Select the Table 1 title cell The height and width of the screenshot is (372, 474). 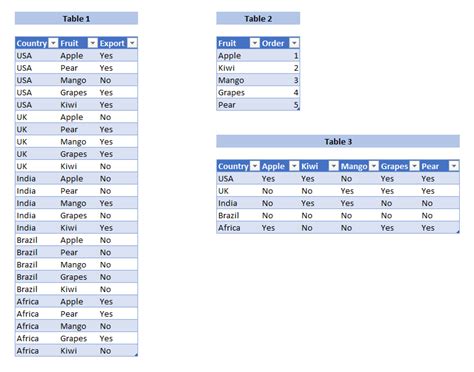pyautogui.click(x=76, y=19)
